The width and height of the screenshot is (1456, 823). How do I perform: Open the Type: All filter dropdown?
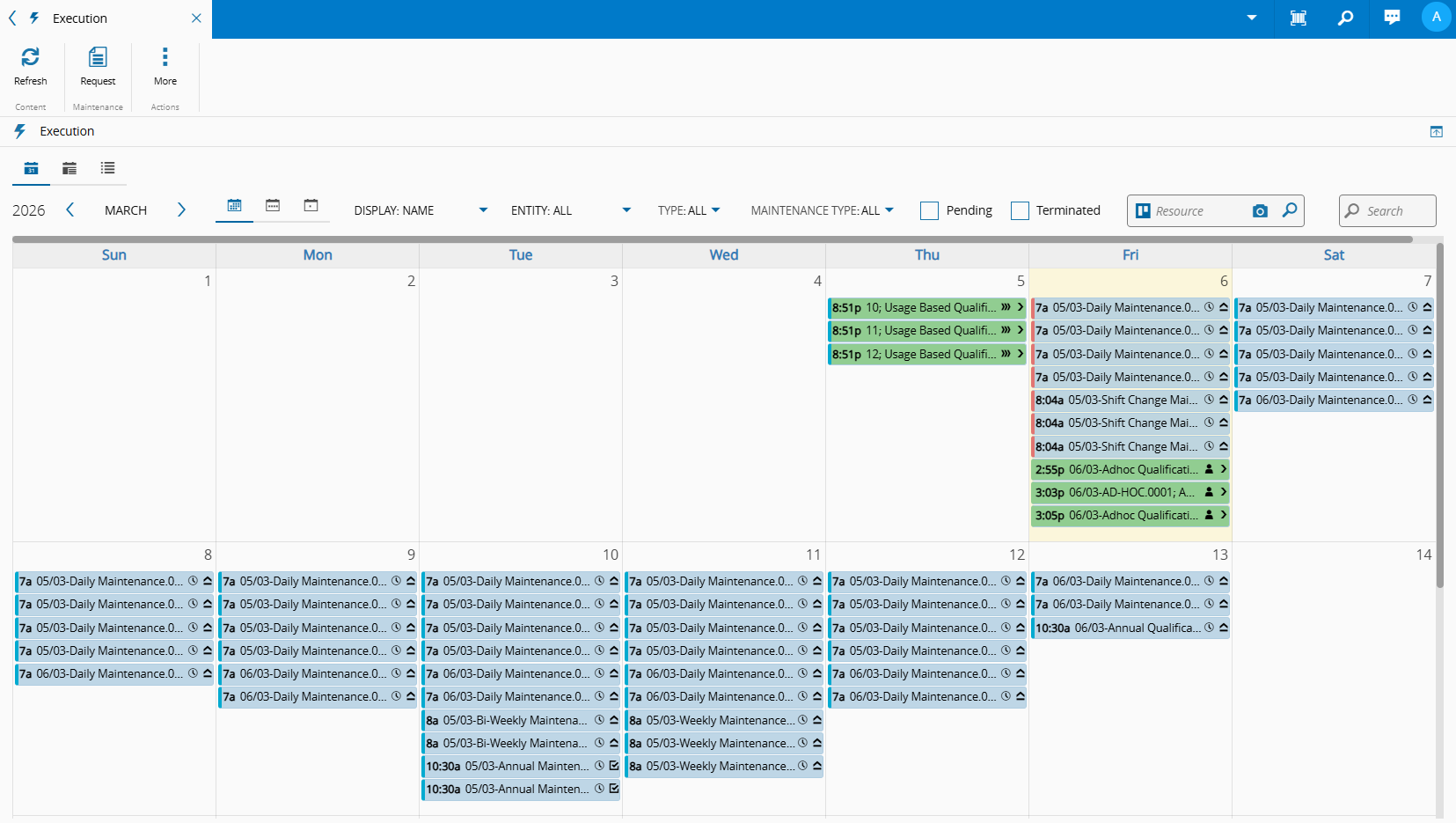click(689, 210)
